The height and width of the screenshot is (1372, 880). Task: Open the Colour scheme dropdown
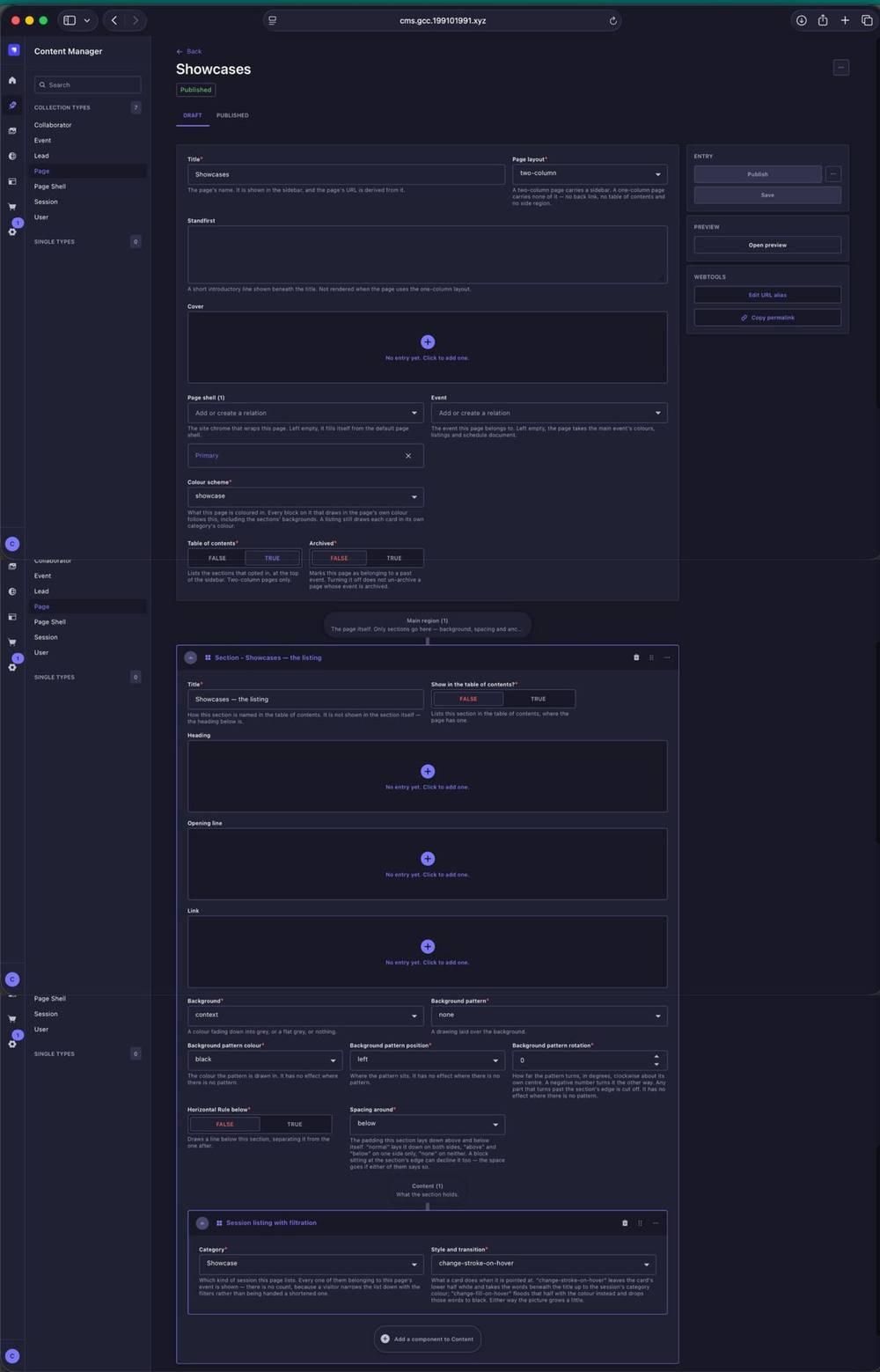[305, 496]
